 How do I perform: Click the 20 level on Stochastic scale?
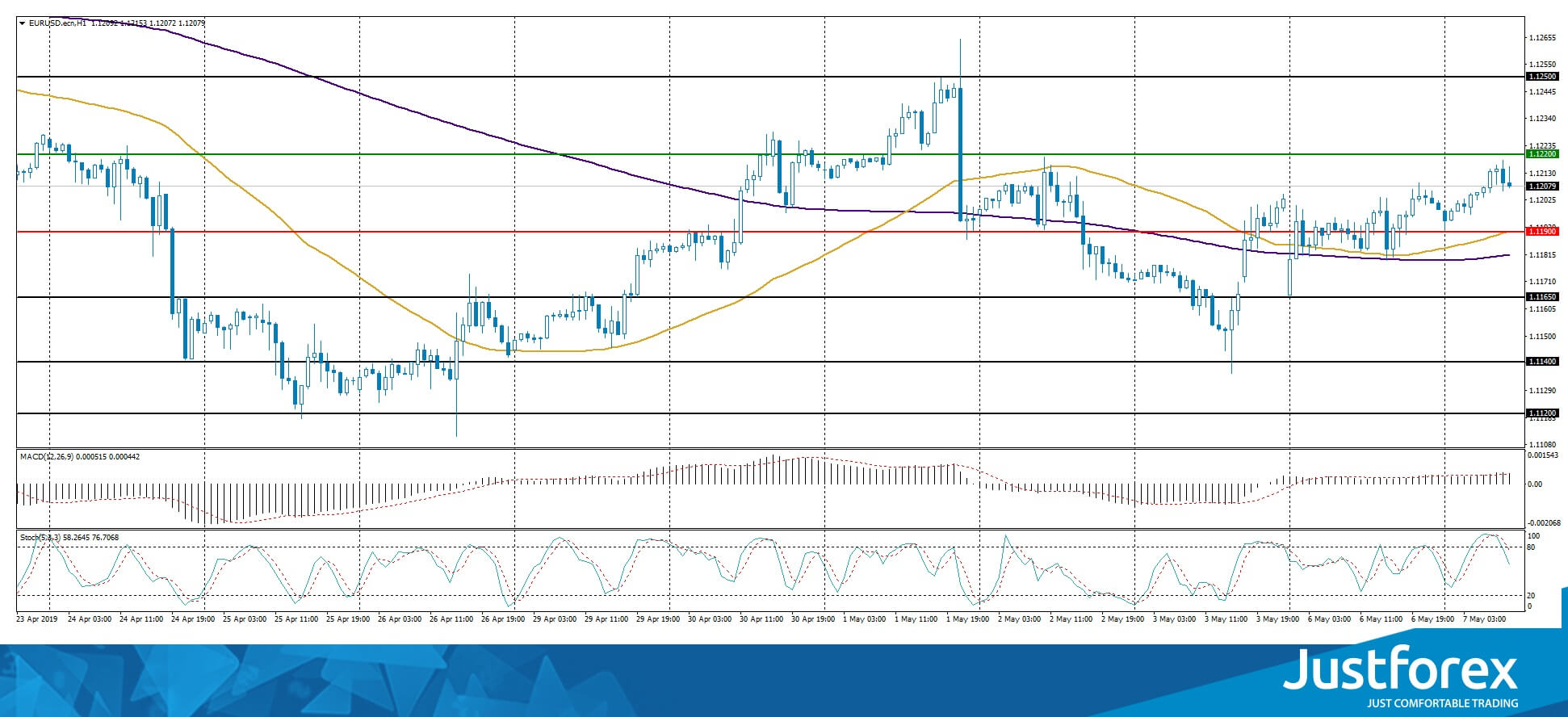[x=1531, y=596]
